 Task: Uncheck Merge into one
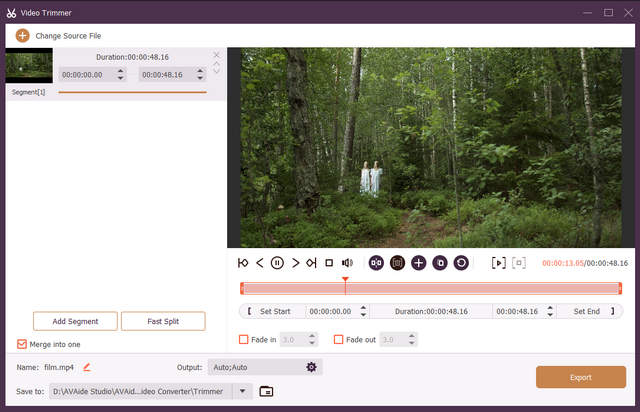pos(23,344)
